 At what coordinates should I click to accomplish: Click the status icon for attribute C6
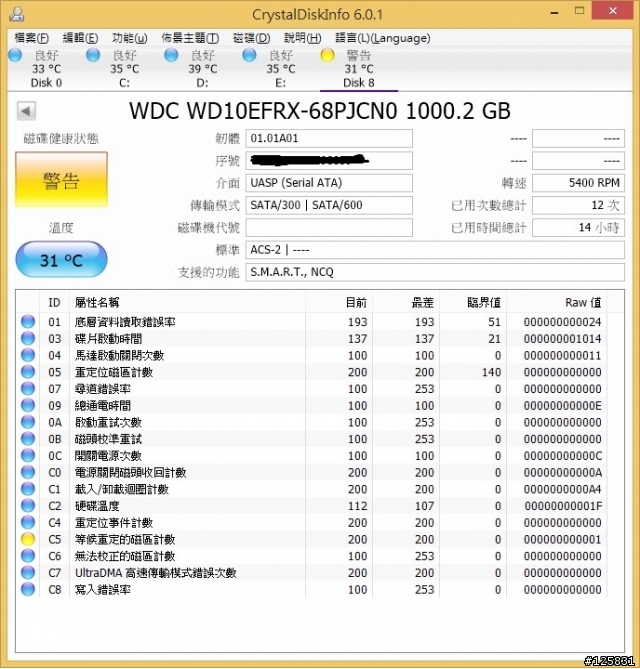[28, 556]
